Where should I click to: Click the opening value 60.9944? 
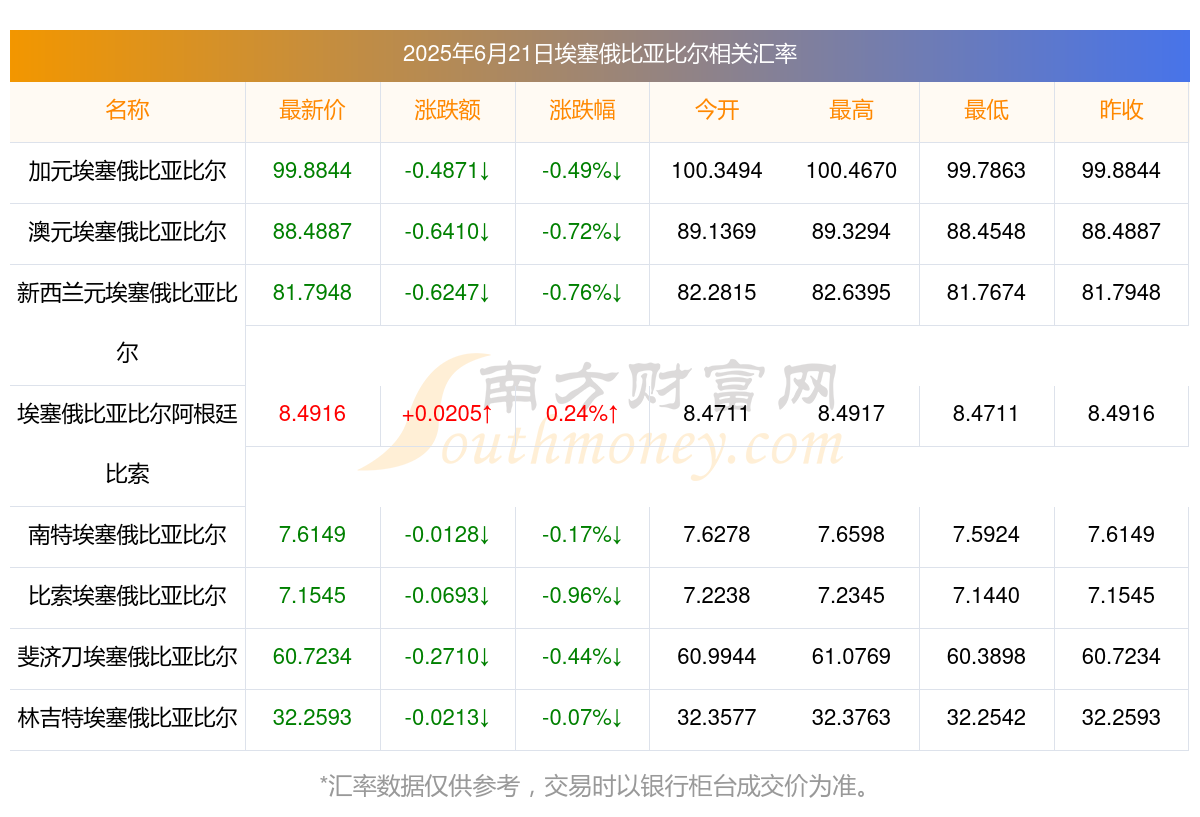tap(717, 657)
